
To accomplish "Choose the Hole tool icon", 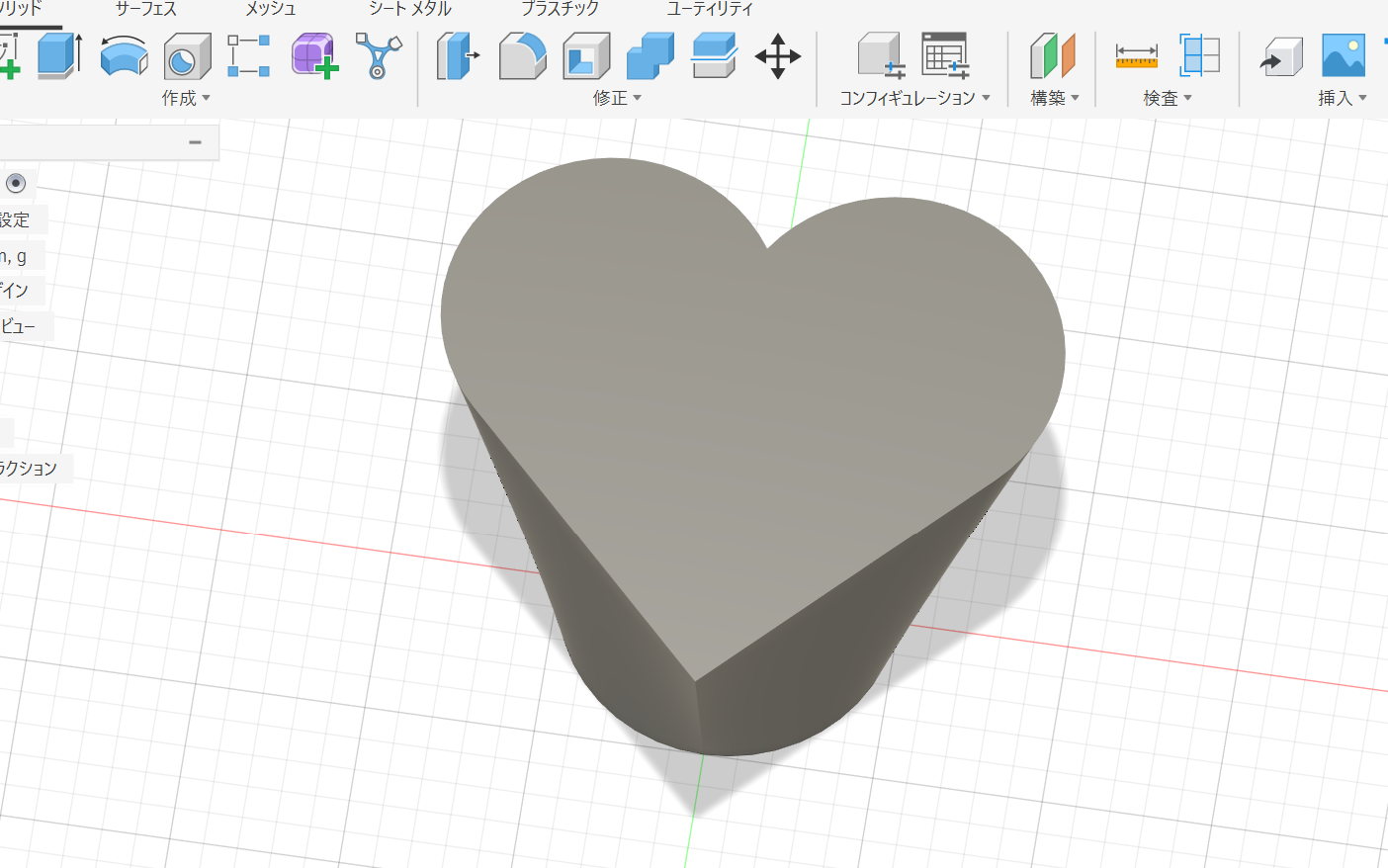I will [x=187, y=56].
